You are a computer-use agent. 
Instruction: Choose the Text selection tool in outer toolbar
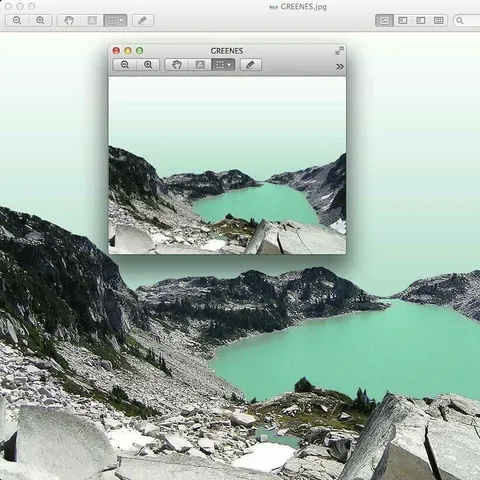coord(92,20)
